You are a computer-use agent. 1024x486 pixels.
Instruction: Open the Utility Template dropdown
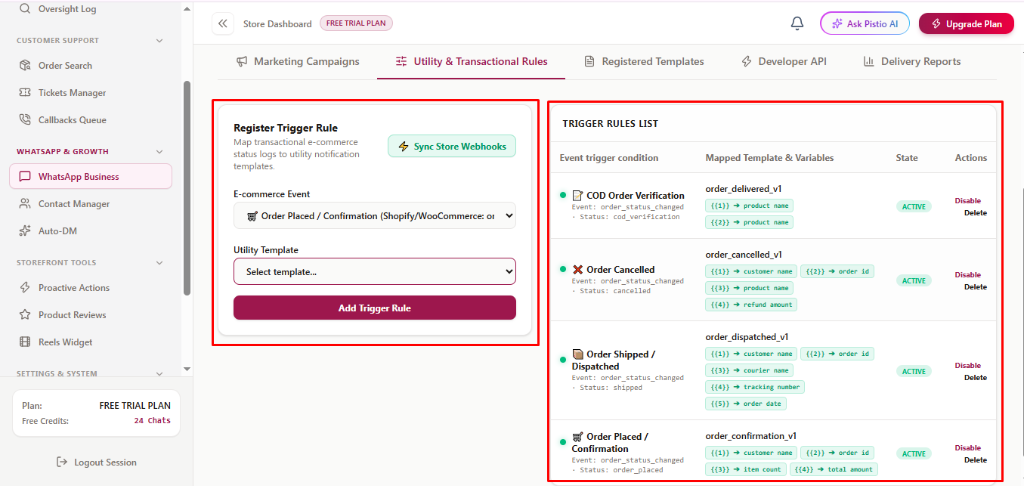(374, 272)
